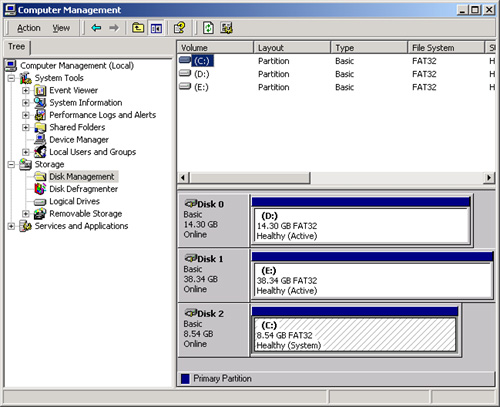The height and width of the screenshot is (407, 500).
Task: Click the Primary Partition legend color swatch
Action: tap(185, 379)
